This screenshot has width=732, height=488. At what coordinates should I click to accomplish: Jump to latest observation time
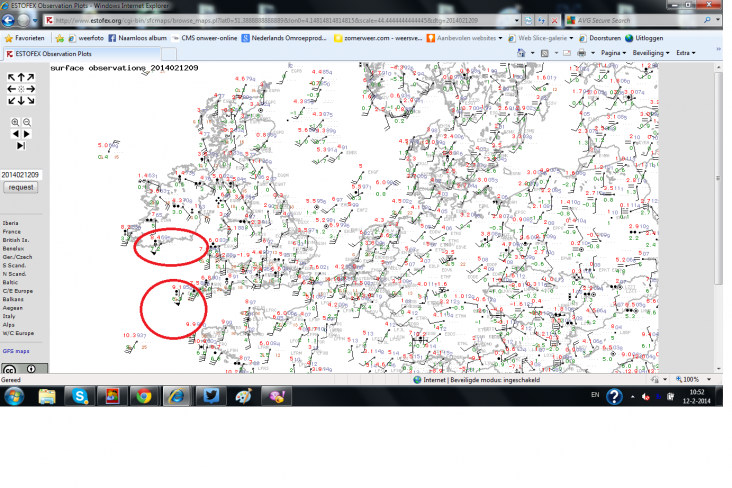point(21,146)
